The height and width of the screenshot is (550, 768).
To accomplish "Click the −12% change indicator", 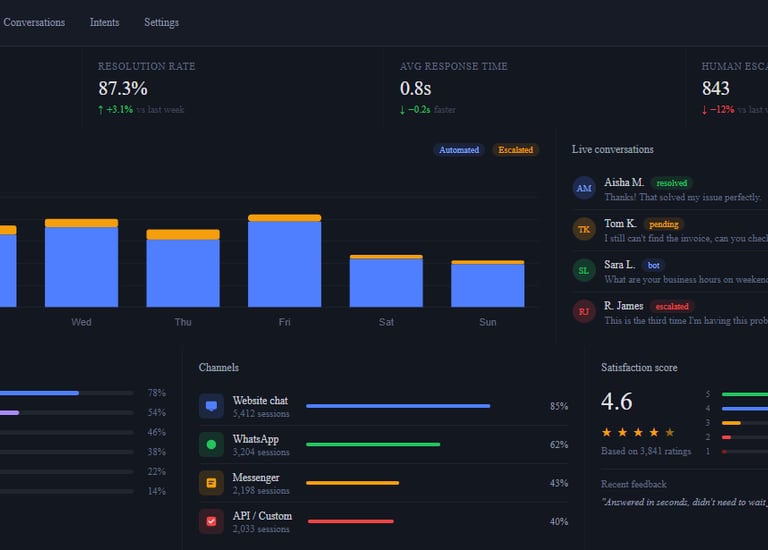I will tap(718, 110).
